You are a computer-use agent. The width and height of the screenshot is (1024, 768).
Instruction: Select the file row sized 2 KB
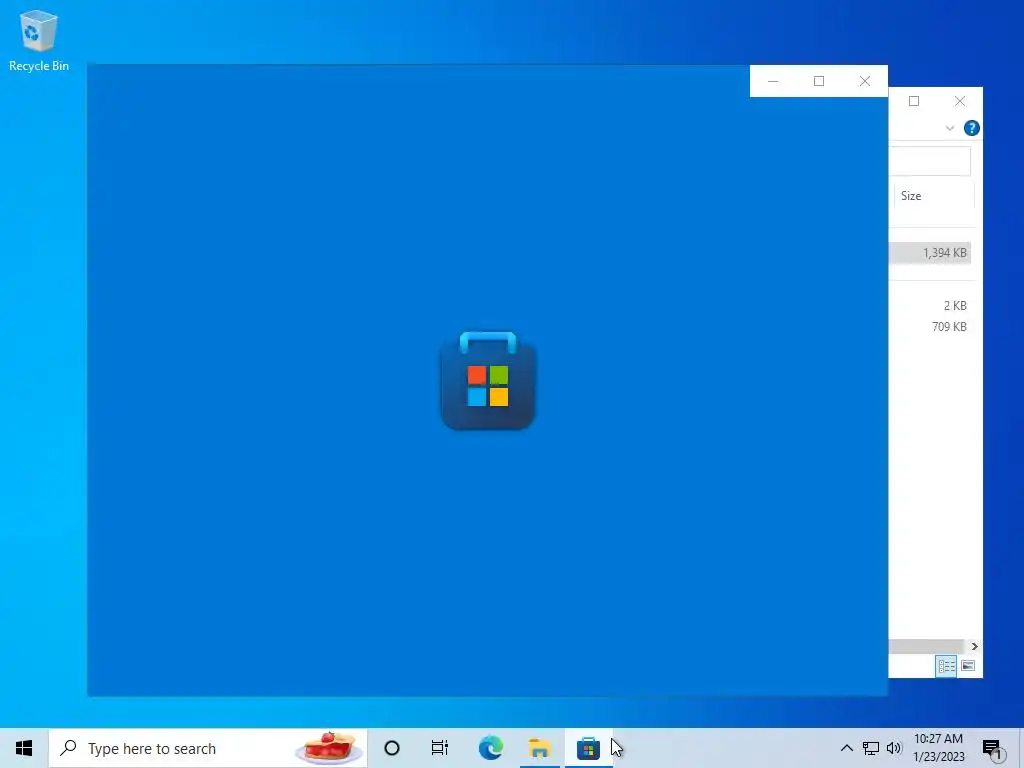click(929, 306)
